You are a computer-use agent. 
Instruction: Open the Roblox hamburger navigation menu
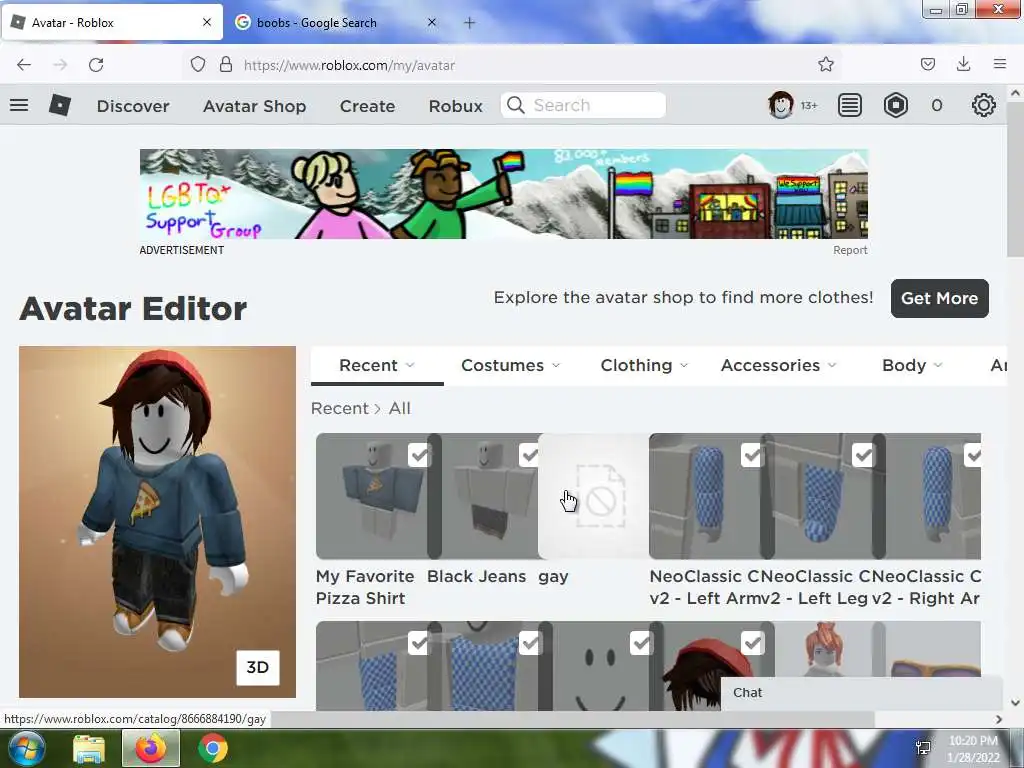click(x=19, y=105)
